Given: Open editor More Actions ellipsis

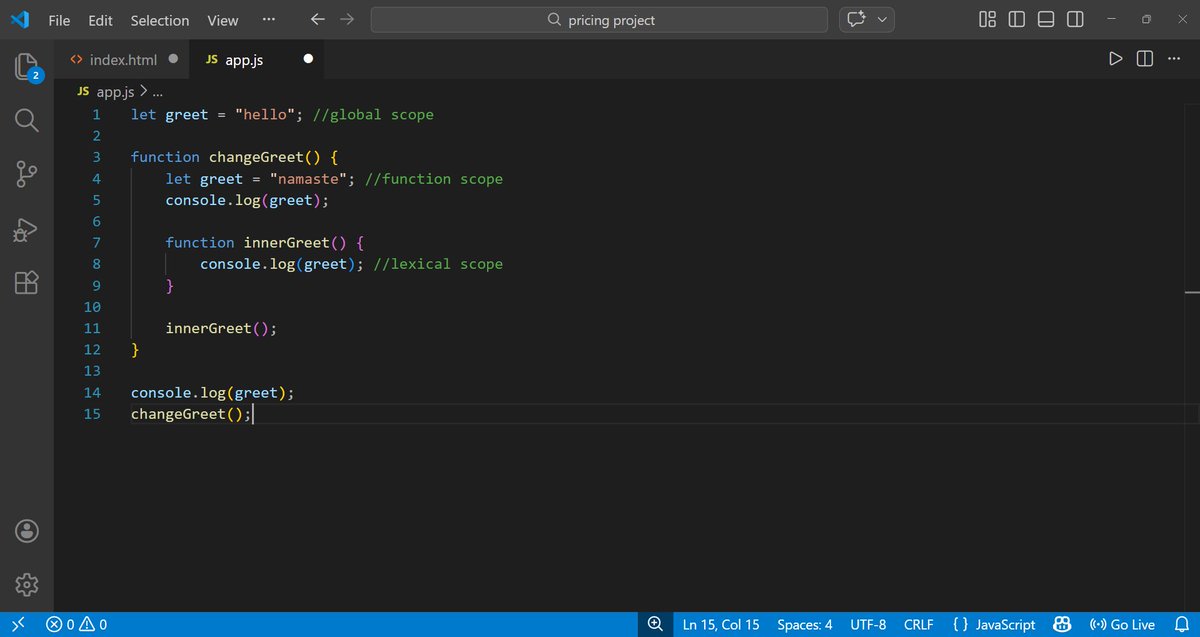Looking at the screenshot, I should point(1174,59).
